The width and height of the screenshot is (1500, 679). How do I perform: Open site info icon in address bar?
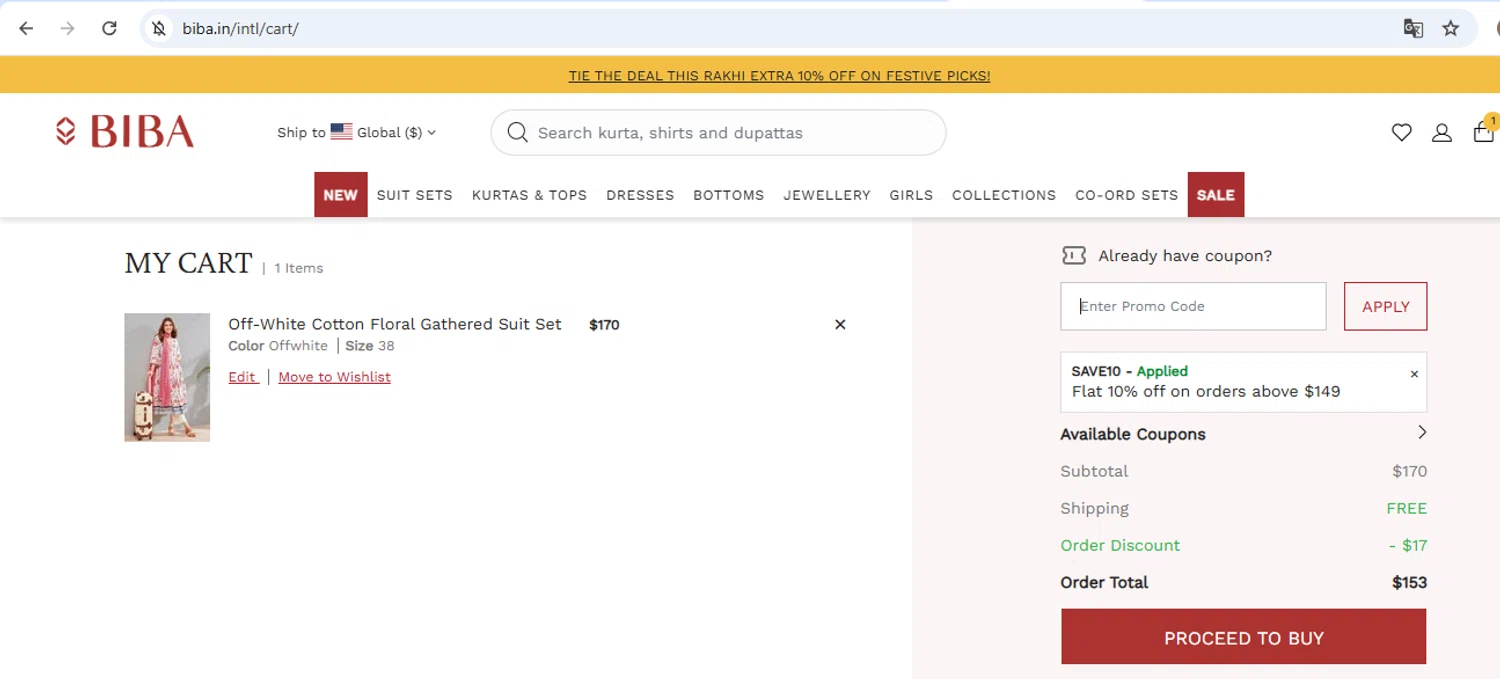(158, 28)
